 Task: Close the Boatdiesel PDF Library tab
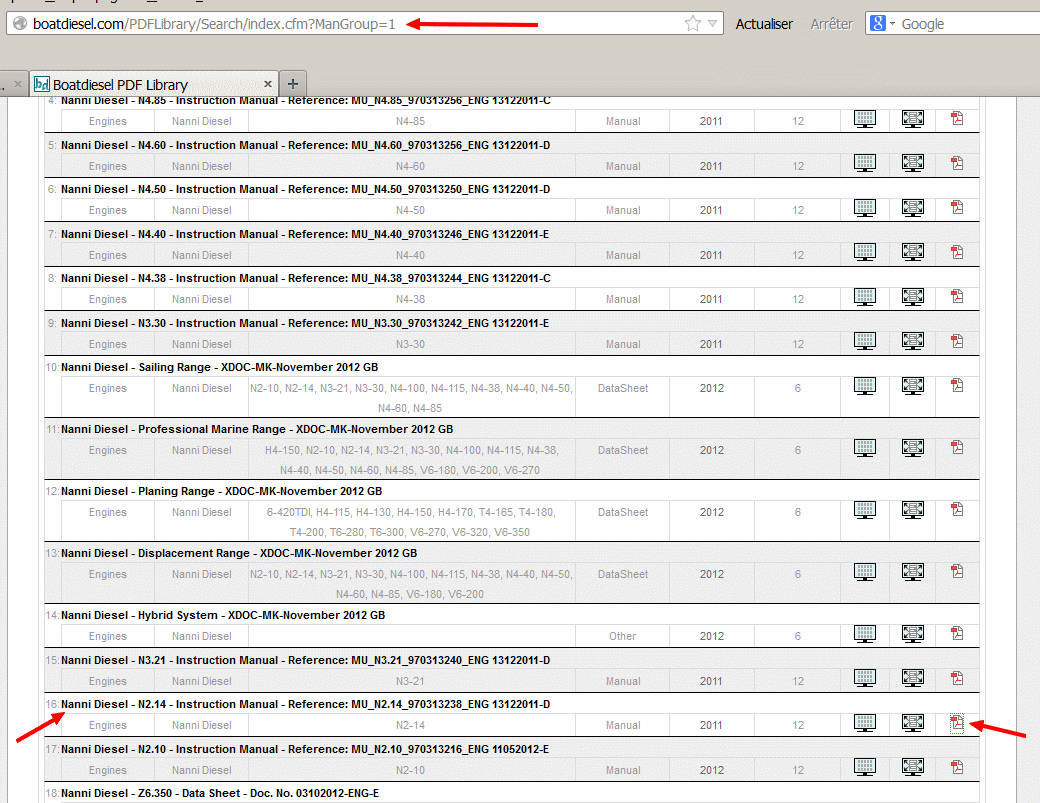coord(268,84)
